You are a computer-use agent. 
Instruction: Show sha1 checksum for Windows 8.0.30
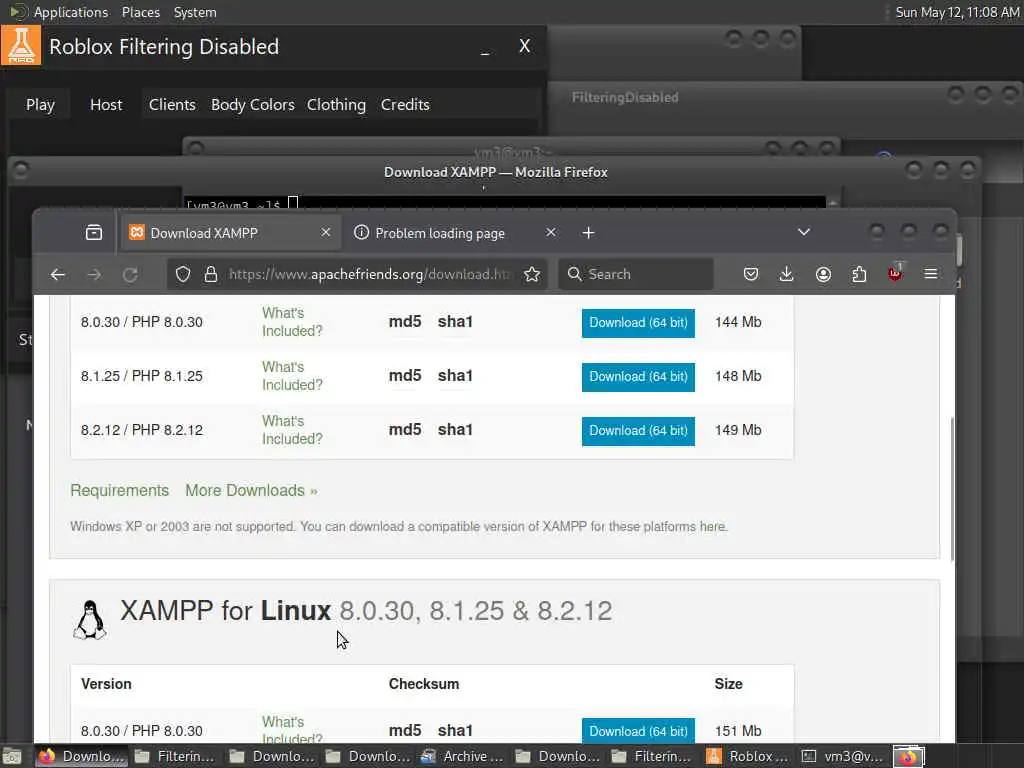(x=455, y=321)
